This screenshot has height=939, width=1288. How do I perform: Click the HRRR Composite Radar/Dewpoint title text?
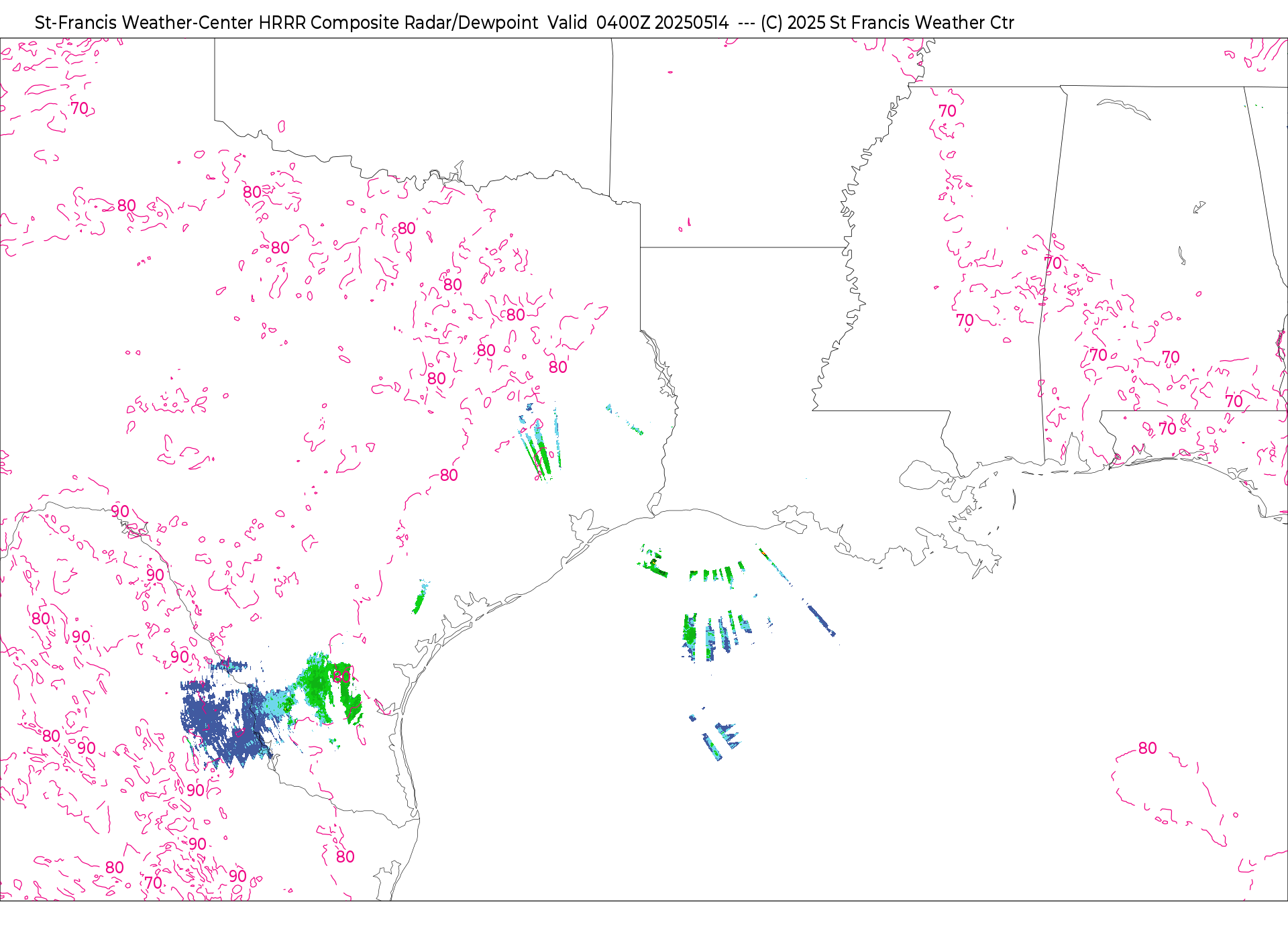pyautogui.click(x=398, y=23)
